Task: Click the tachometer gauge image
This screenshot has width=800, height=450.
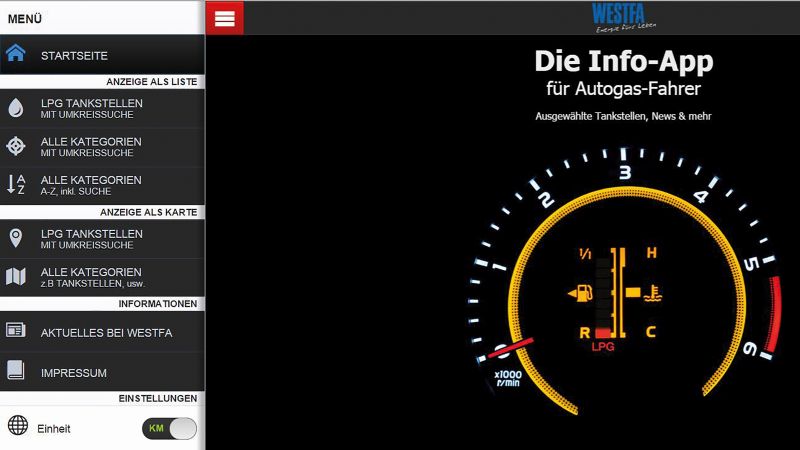Action: coord(625,281)
